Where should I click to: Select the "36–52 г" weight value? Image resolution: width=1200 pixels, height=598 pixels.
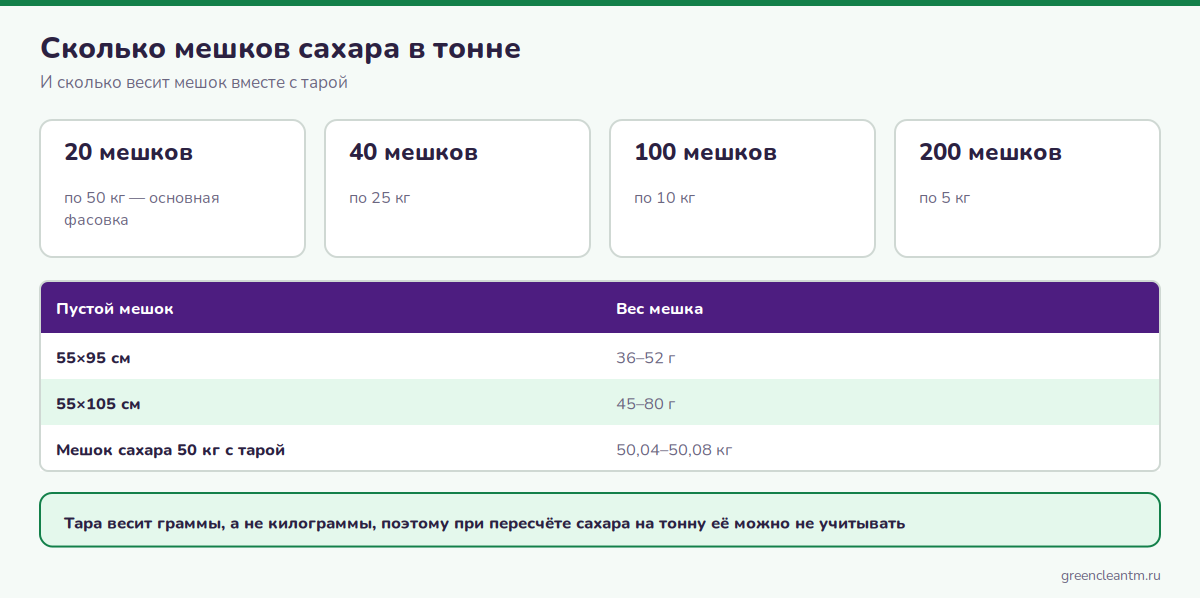pyautogui.click(x=646, y=357)
